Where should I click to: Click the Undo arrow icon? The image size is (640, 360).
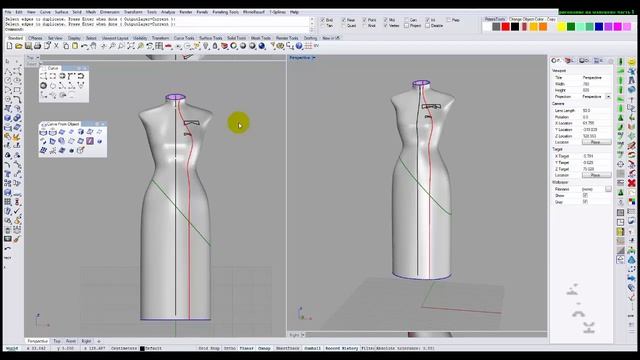point(84,46)
